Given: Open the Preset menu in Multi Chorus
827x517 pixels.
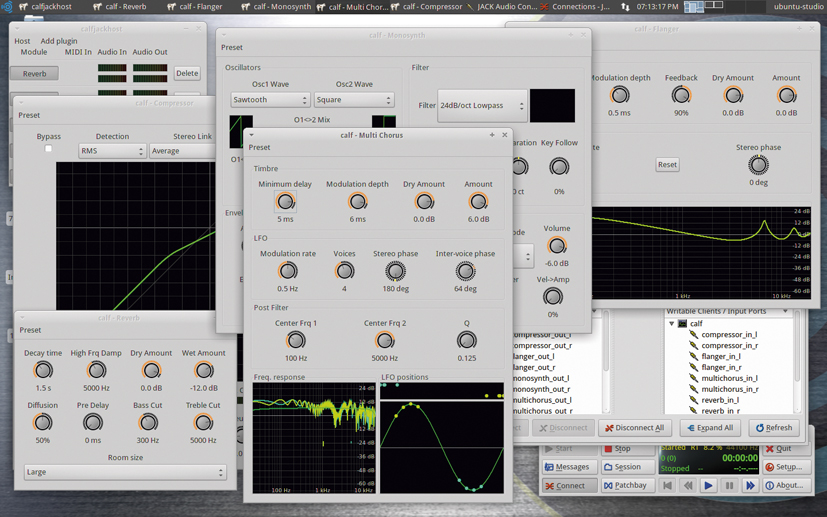Looking at the screenshot, I should point(259,148).
